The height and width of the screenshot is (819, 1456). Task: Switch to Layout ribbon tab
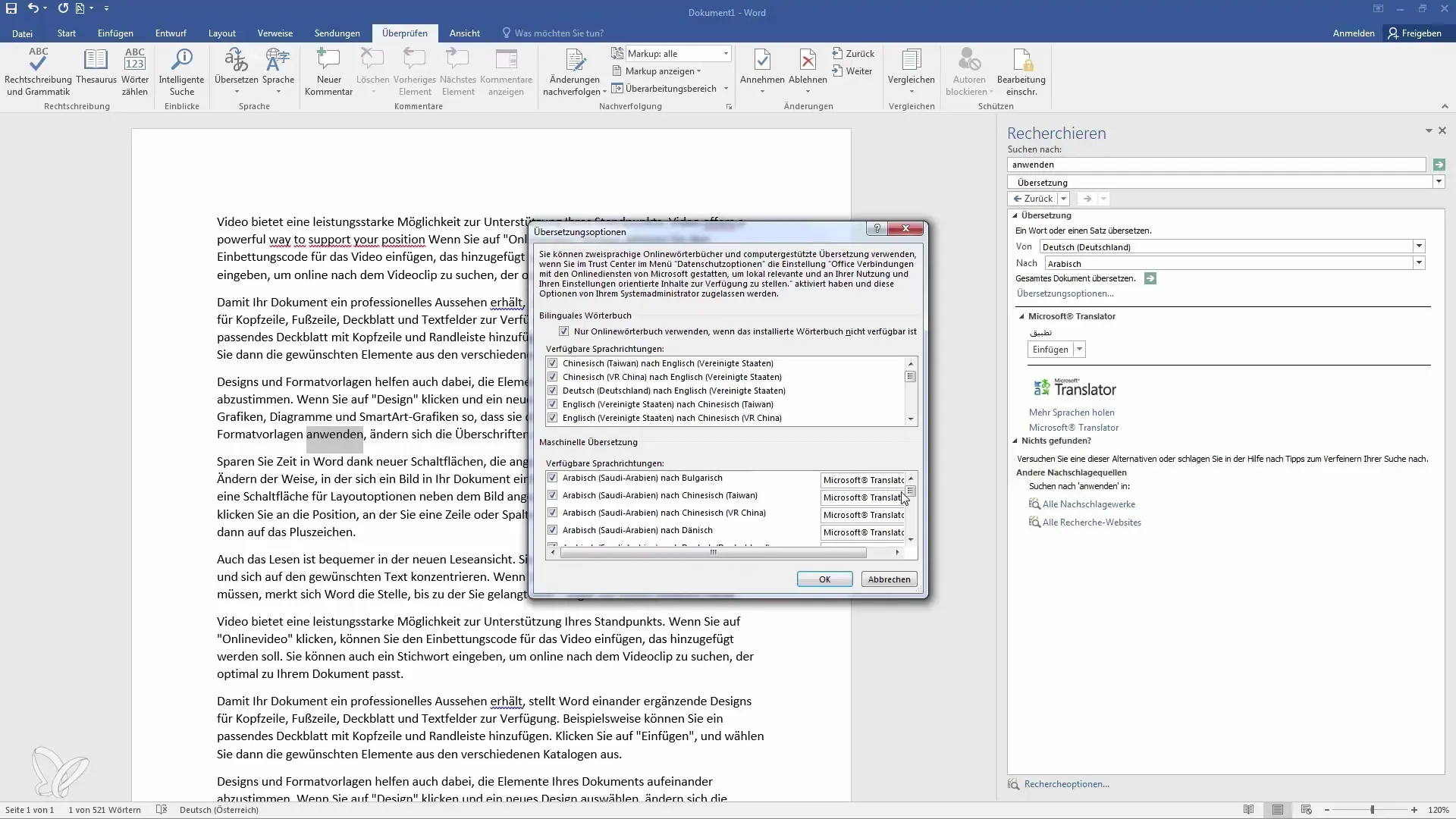click(x=222, y=33)
